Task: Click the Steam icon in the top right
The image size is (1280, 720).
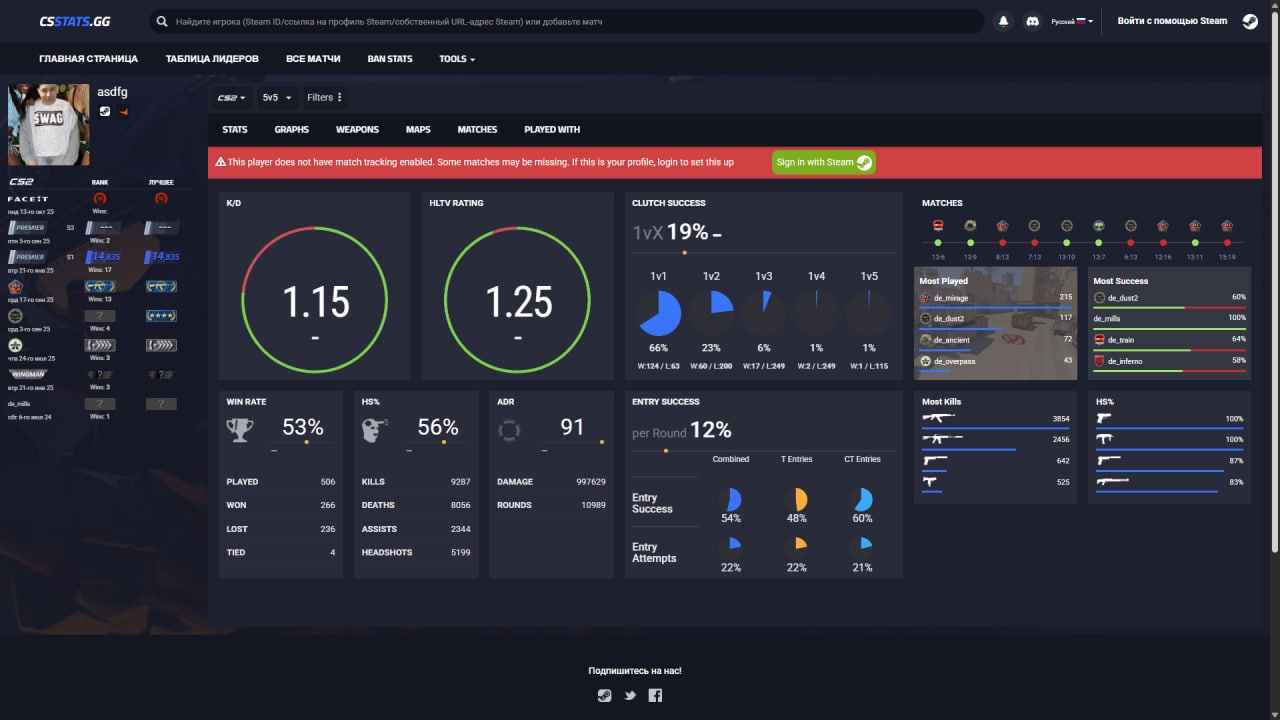Action: (x=1249, y=20)
